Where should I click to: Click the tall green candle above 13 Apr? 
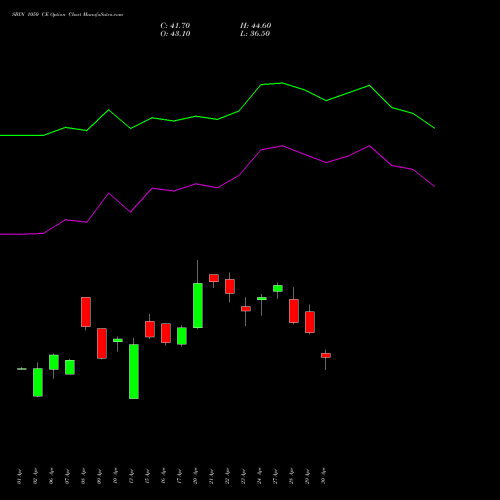click(x=134, y=371)
